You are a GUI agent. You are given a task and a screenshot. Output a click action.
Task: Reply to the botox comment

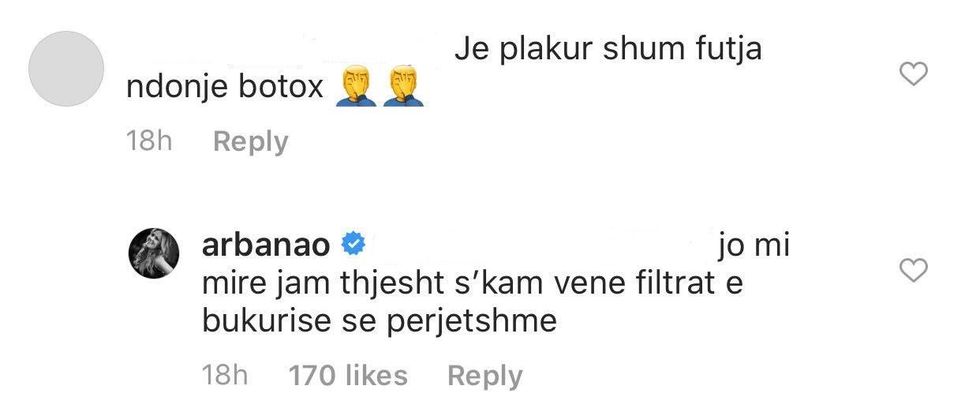click(250, 142)
